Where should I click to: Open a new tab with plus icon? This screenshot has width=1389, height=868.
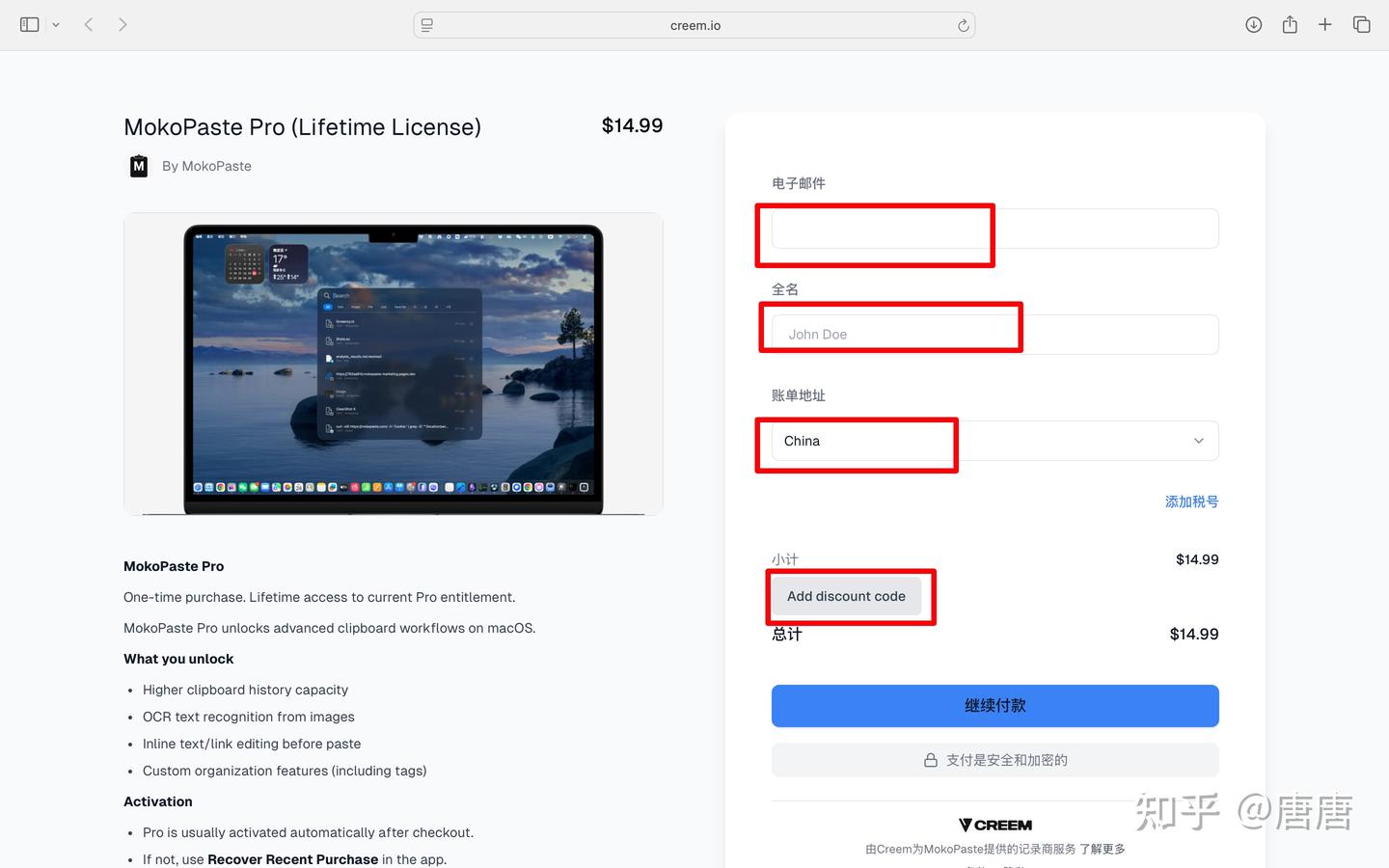pyautogui.click(x=1325, y=25)
